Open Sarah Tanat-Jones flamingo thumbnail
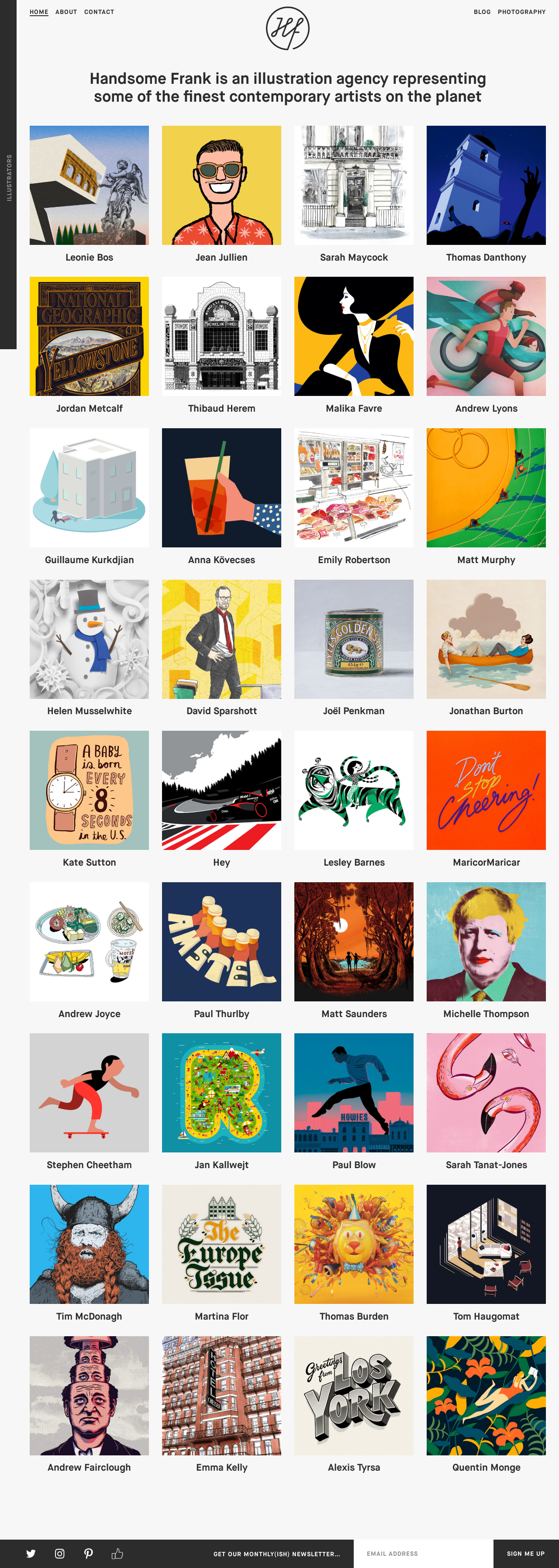This screenshot has height=1568, width=559. click(486, 1092)
